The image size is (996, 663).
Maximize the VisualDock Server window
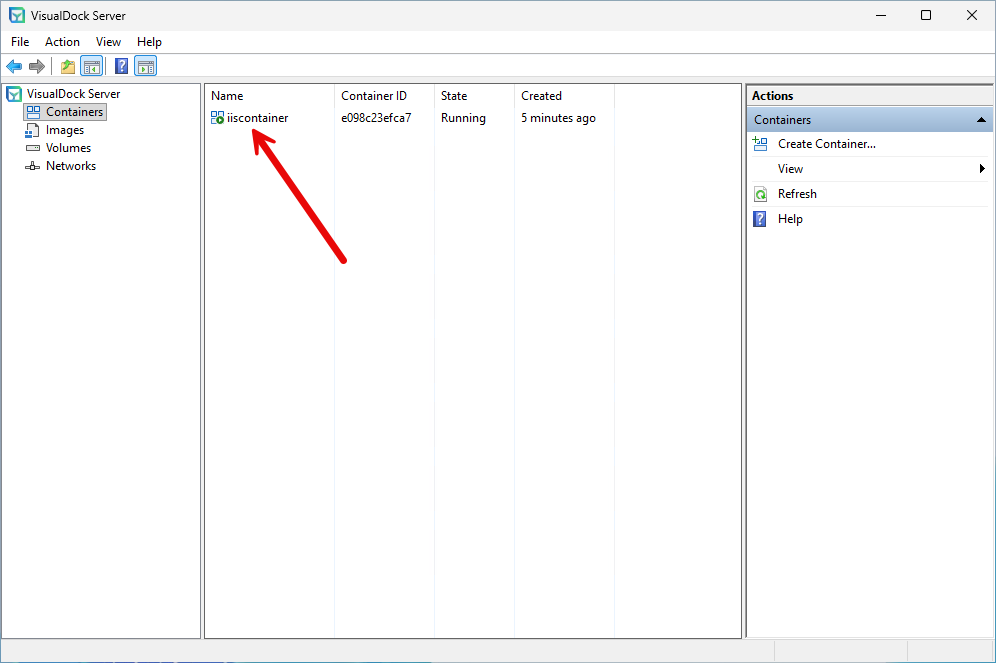coord(925,15)
